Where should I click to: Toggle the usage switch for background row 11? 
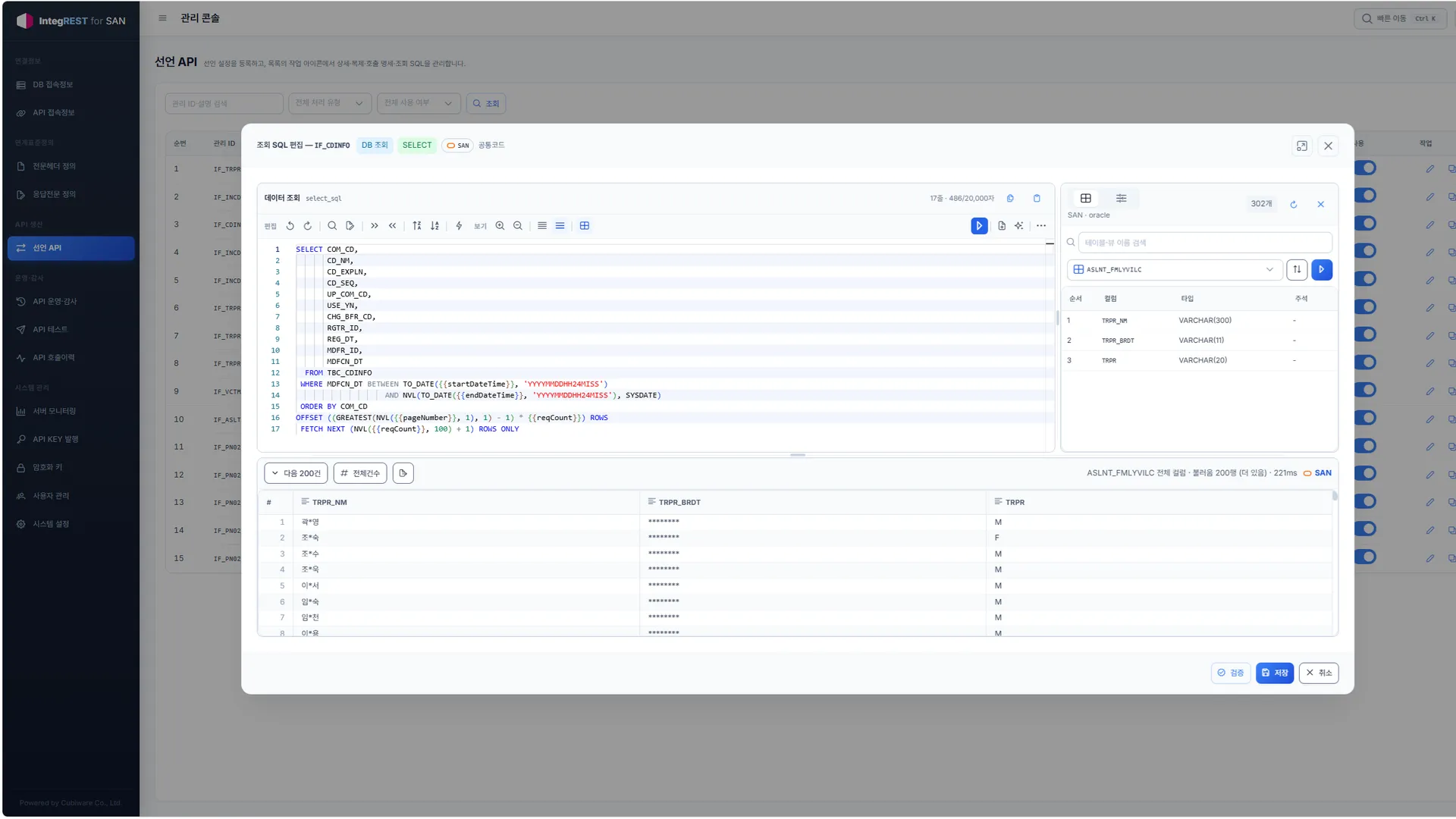1365,446
